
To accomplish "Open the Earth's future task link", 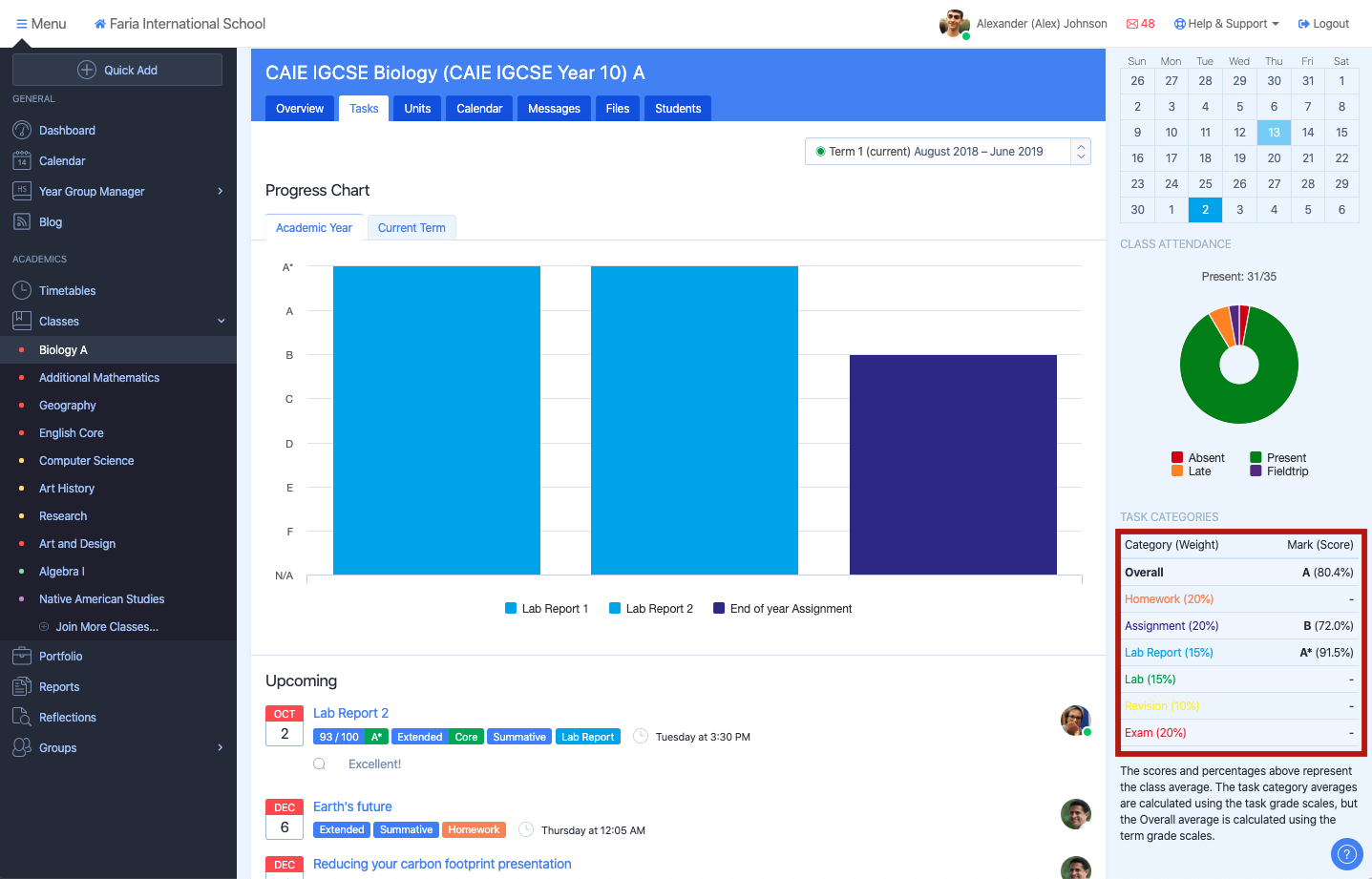I will pyautogui.click(x=352, y=807).
